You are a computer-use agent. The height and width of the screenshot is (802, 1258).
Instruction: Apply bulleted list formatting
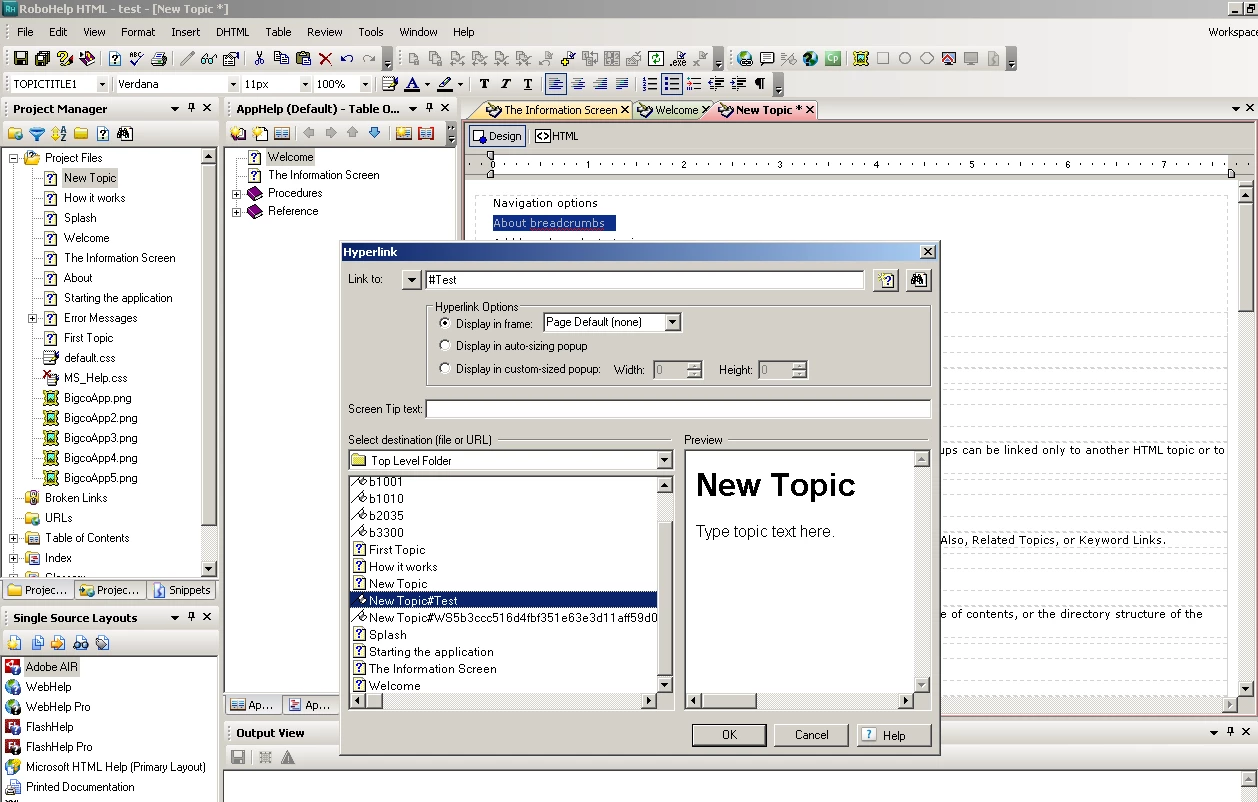(x=672, y=84)
